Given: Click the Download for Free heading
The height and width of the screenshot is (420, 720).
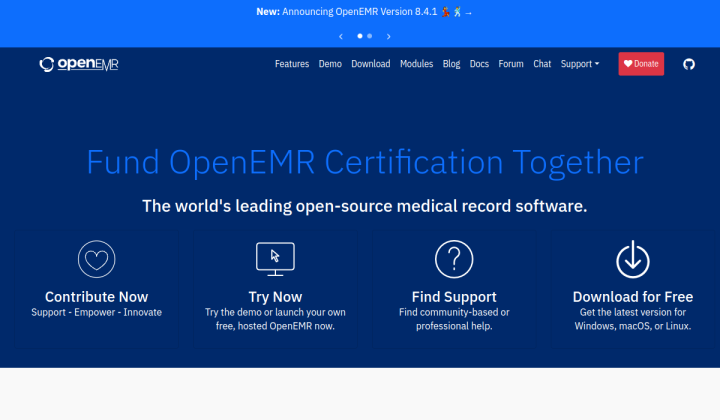Looking at the screenshot, I should (x=633, y=297).
